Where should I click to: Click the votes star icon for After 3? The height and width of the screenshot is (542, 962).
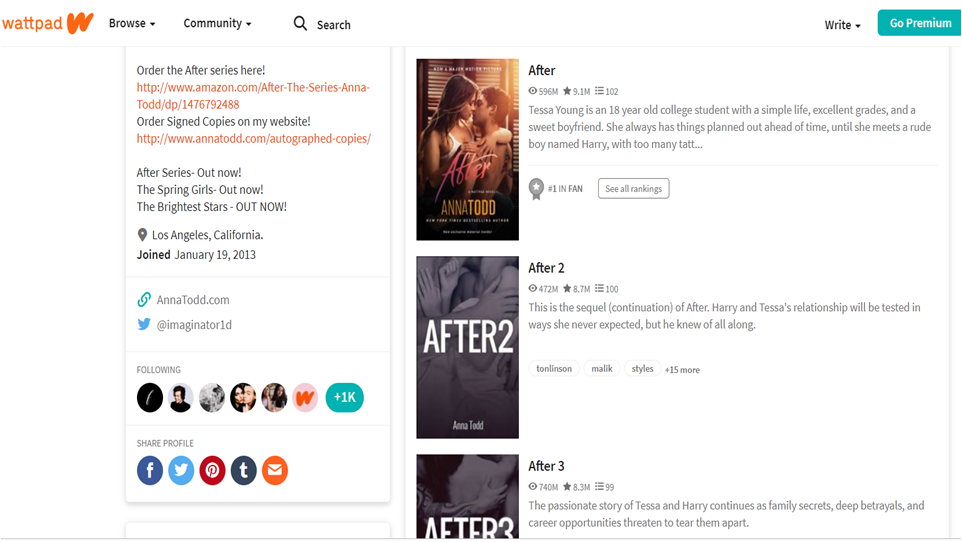coord(567,487)
